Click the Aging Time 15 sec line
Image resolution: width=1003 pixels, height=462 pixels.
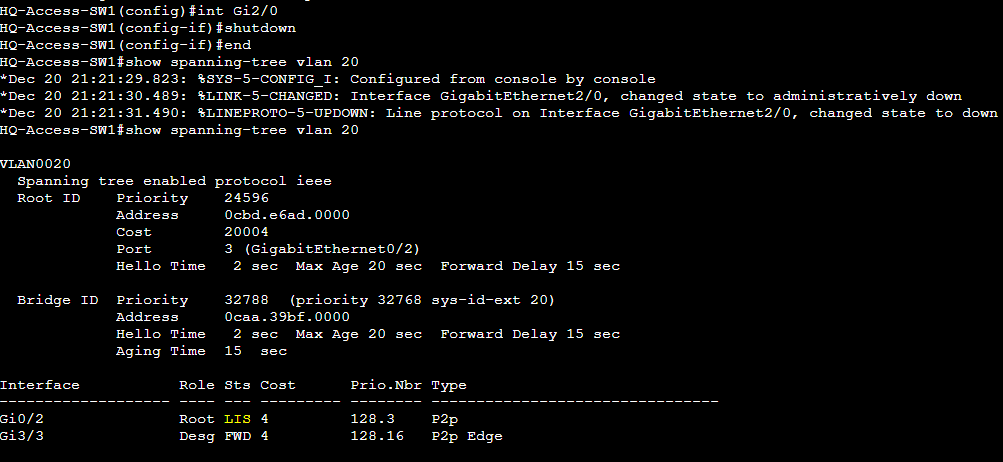[201, 351]
